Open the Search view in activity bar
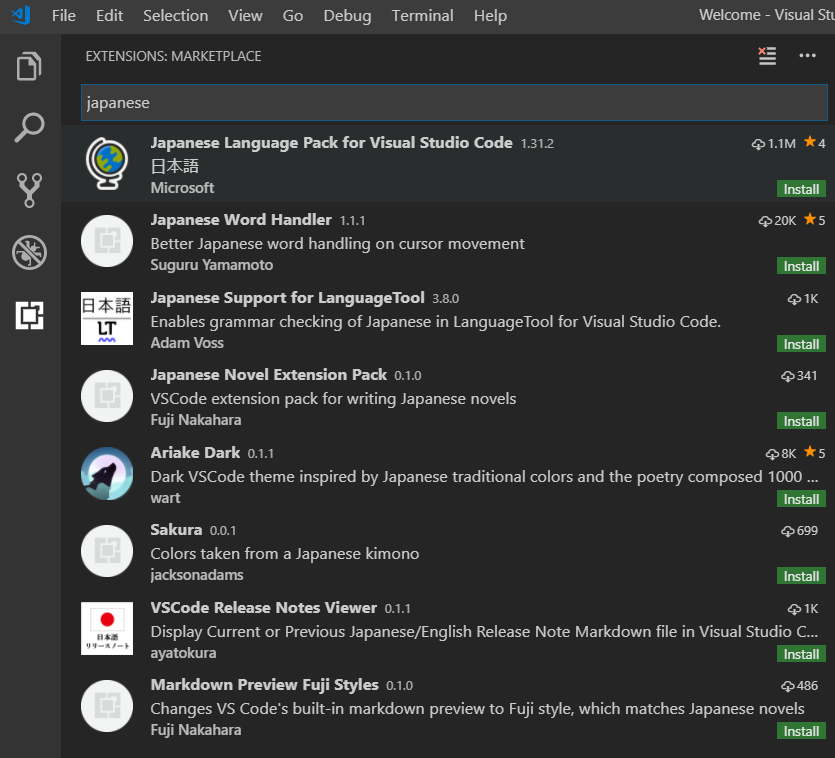835x758 pixels. click(29, 127)
